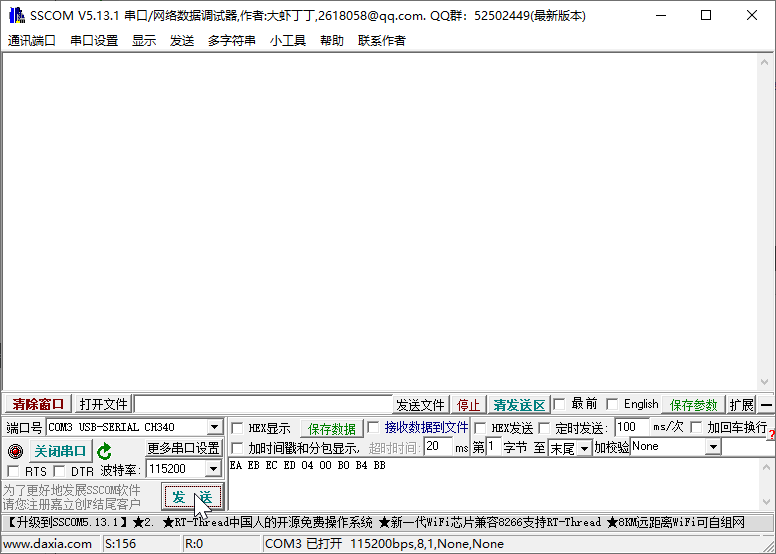The width and height of the screenshot is (776, 554).
Task: Click the 保存数据 button
Action: [332, 428]
